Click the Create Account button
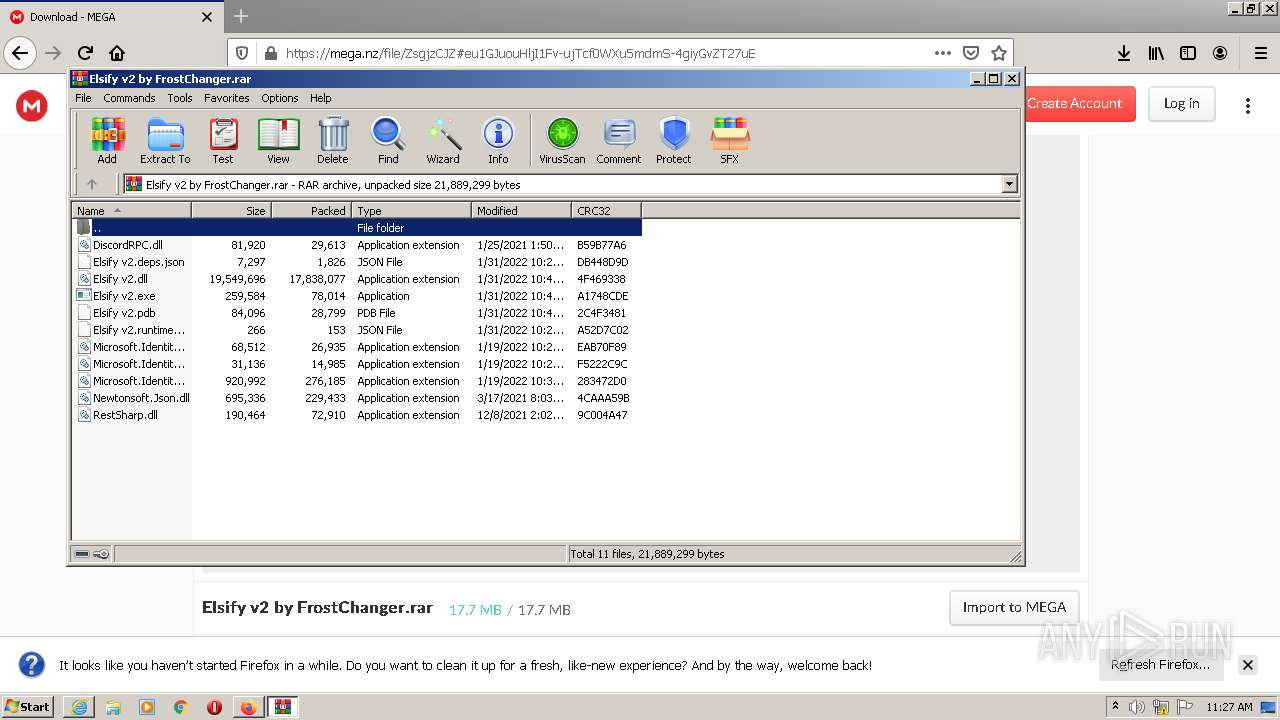The image size is (1280, 720). click(x=1074, y=103)
